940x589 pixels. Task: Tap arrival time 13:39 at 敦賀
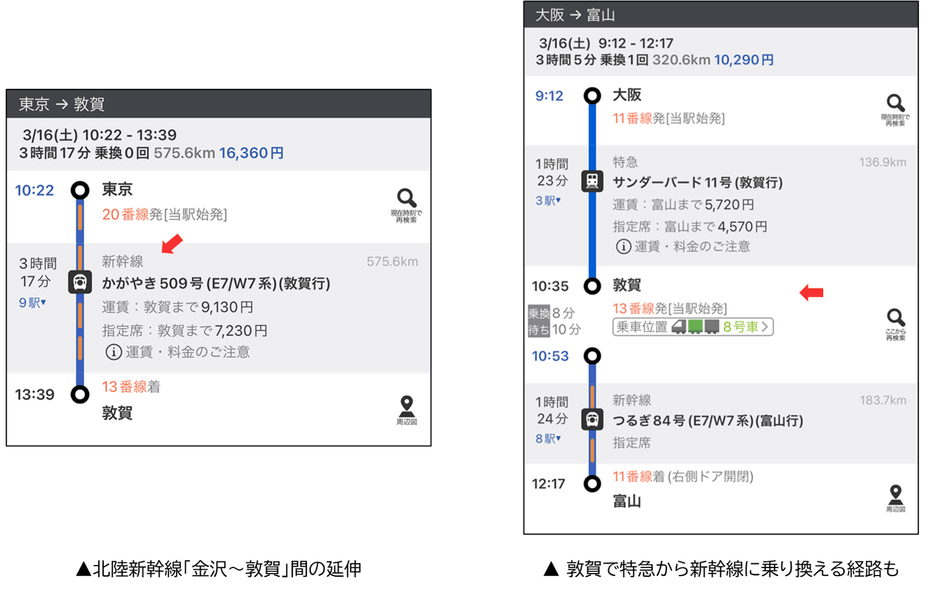(x=35, y=394)
